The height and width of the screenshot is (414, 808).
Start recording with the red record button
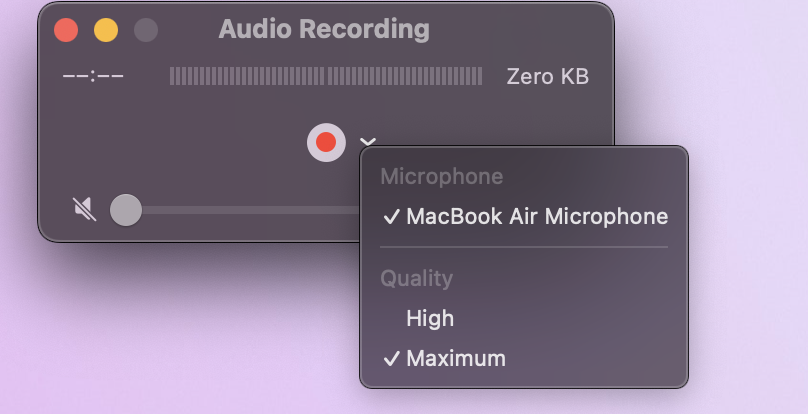[326, 143]
